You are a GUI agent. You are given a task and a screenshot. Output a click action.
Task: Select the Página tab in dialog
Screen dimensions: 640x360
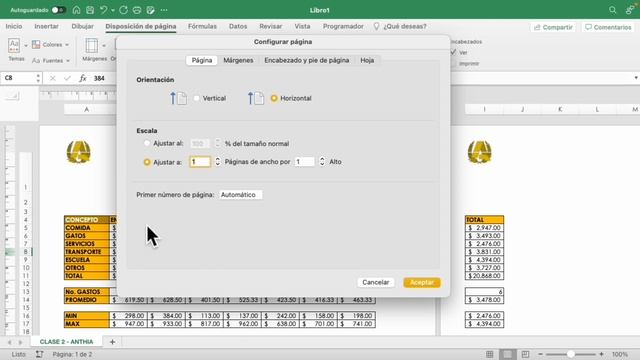(x=202, y=60)
